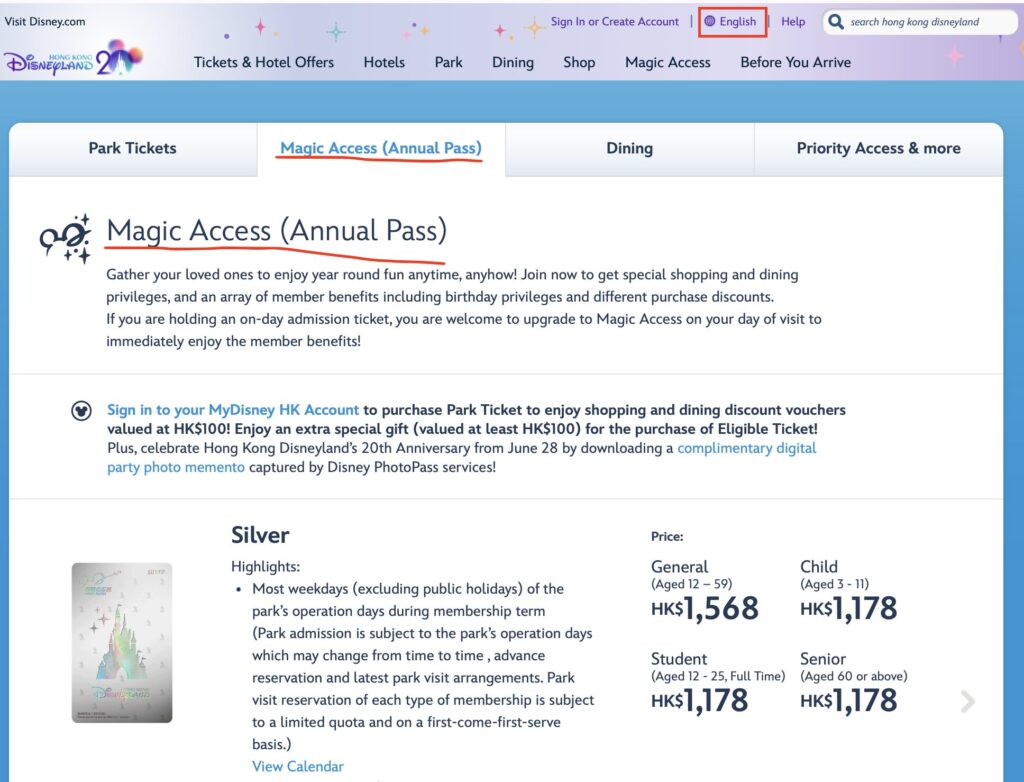Open the Park menu
Image resolution: width=1024 pixels, height=782 pixels.
(449, 62)
